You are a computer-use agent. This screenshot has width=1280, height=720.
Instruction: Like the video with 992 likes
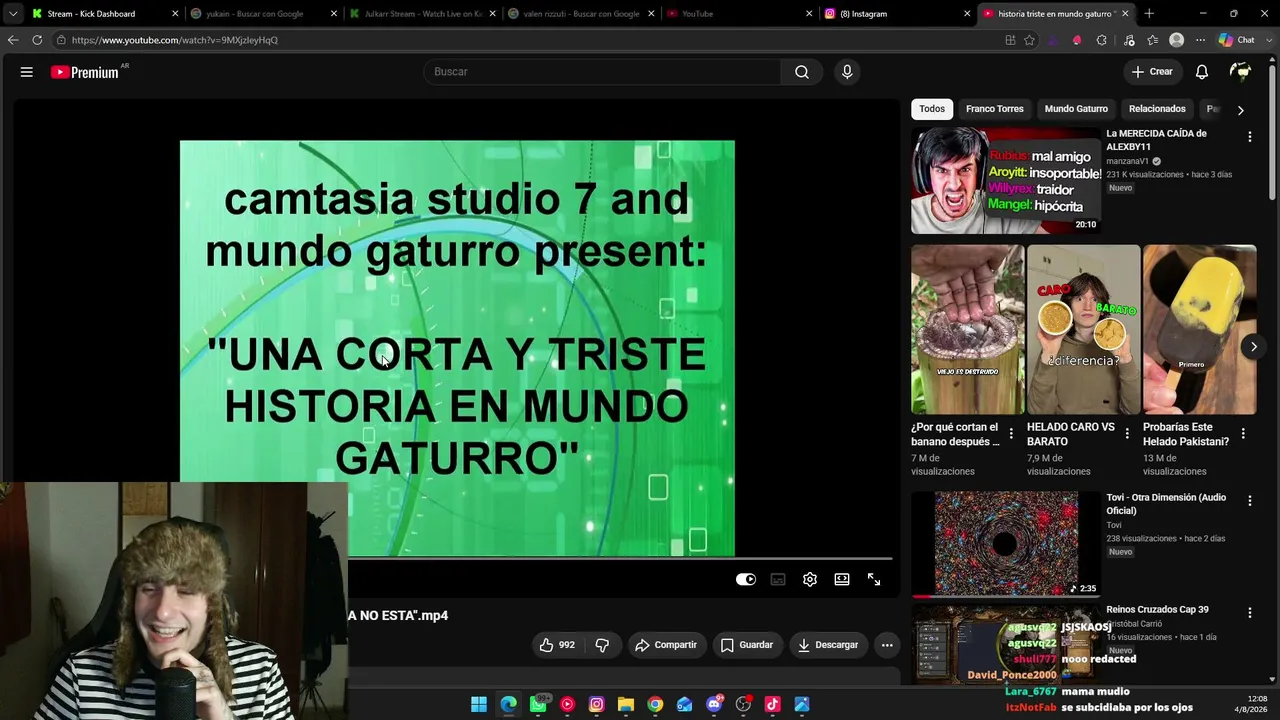point(557,645)
